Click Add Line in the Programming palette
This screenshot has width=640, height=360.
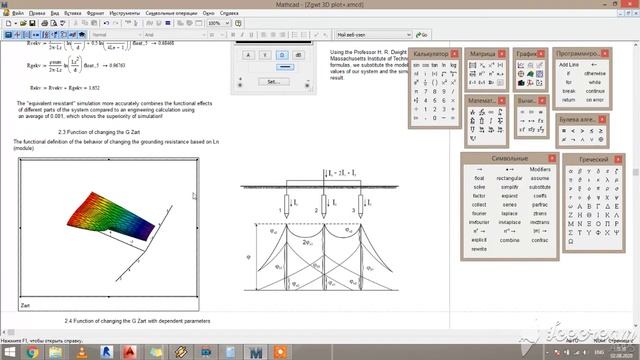569,65
